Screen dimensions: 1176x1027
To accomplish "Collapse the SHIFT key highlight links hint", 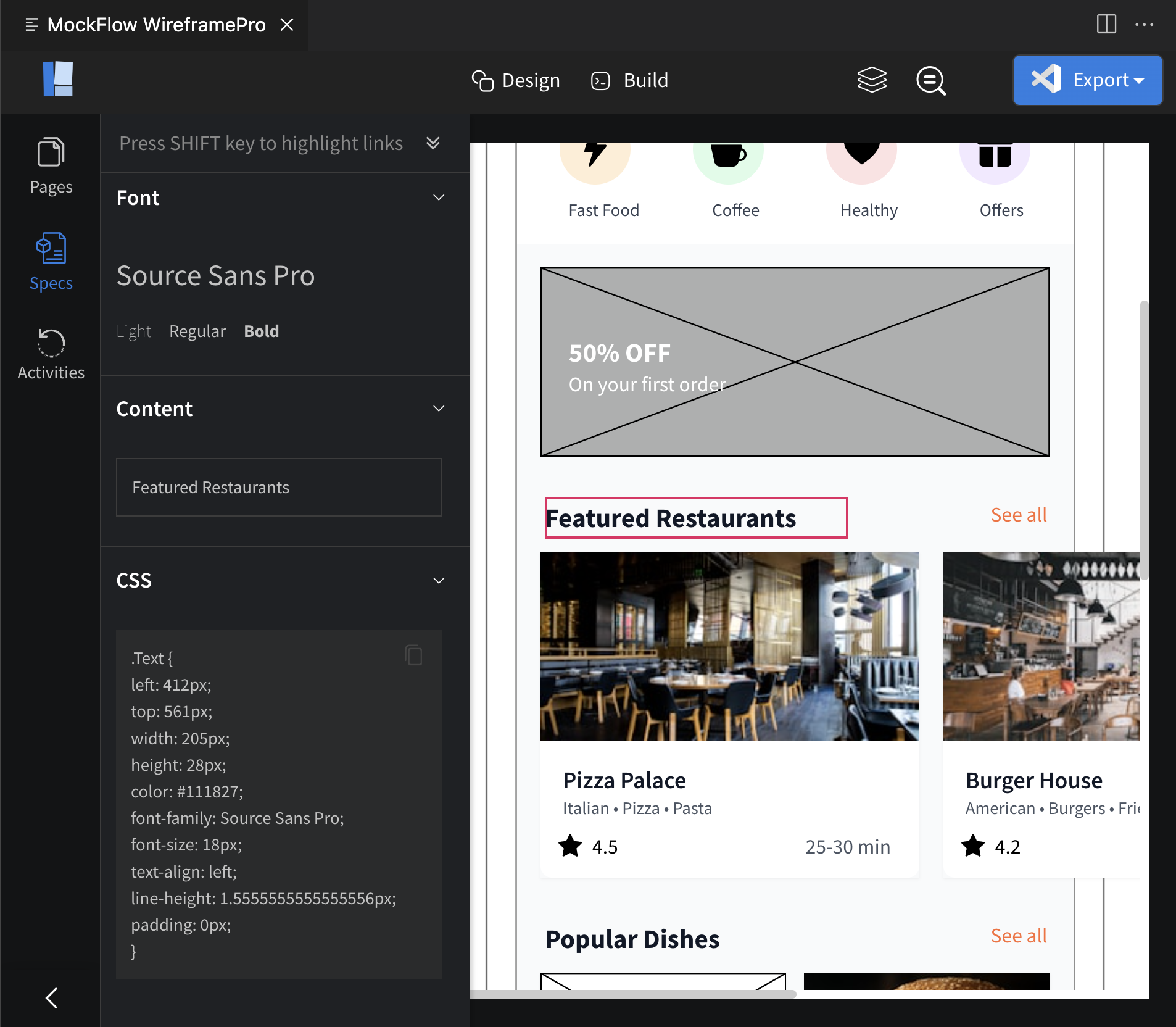I will pyautogui.click(x=433, y=143).
